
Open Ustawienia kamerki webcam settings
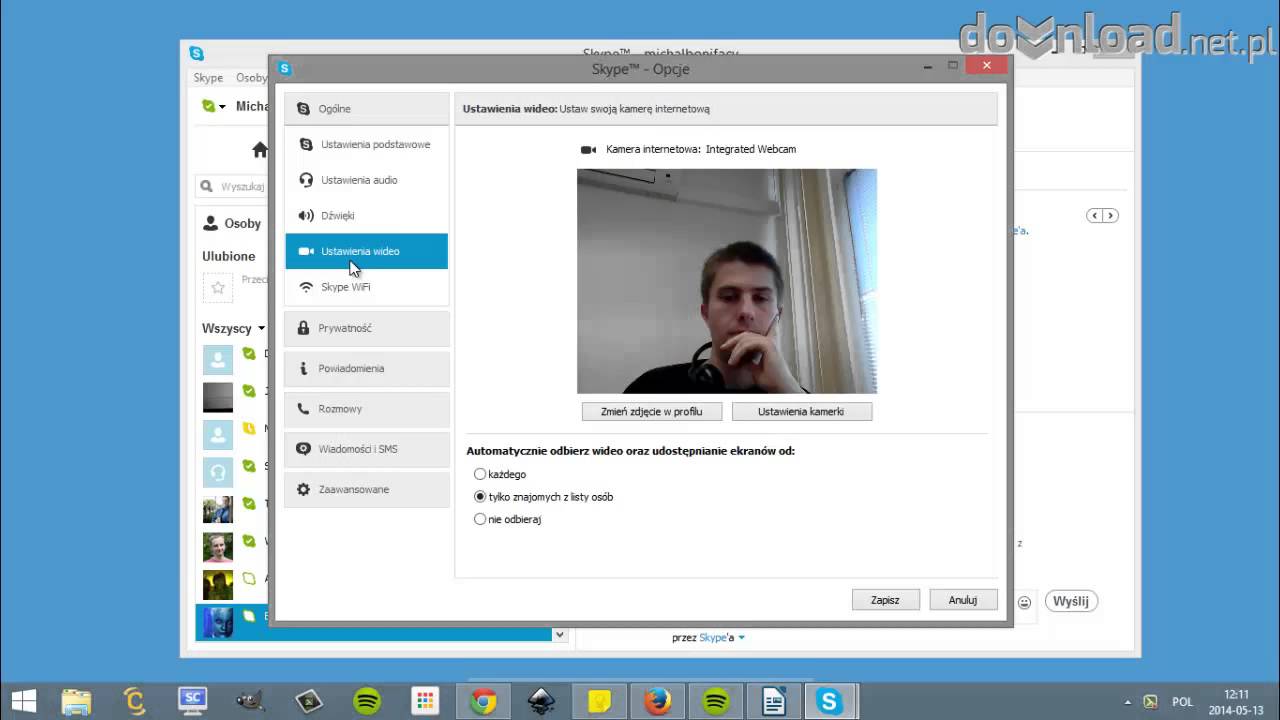pyautogui.click(x=801, y=411)
